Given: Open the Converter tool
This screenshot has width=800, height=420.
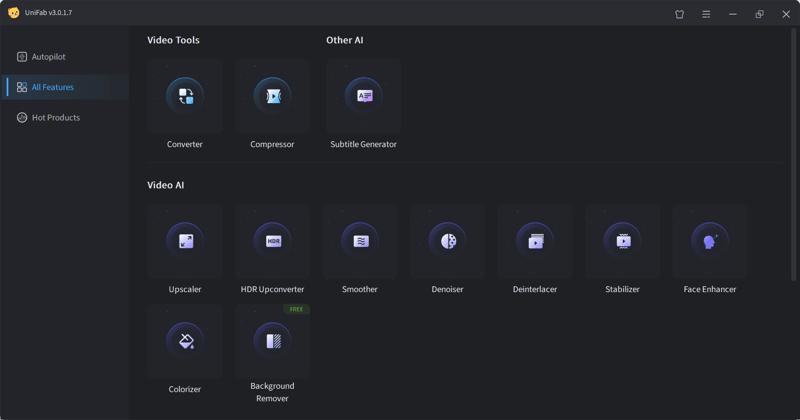Looking at the screenshot, I should [185, 97].
